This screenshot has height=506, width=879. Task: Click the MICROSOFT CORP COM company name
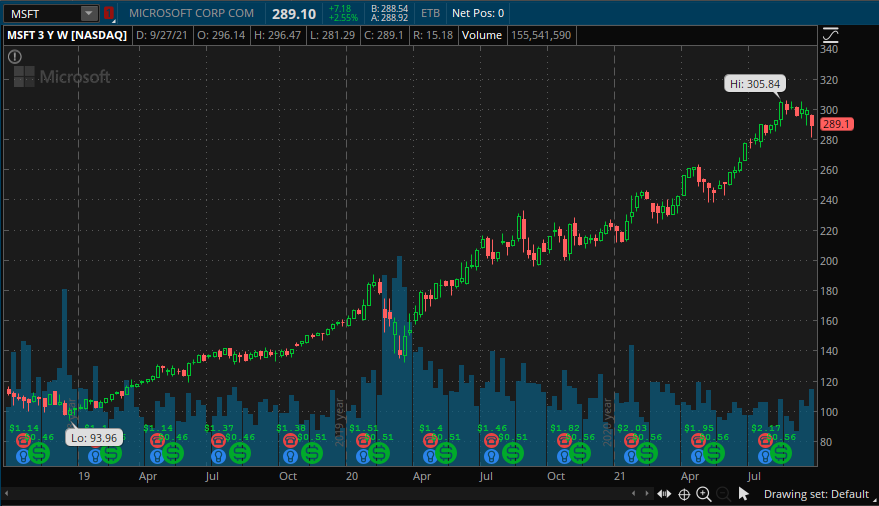click(191, 13)
